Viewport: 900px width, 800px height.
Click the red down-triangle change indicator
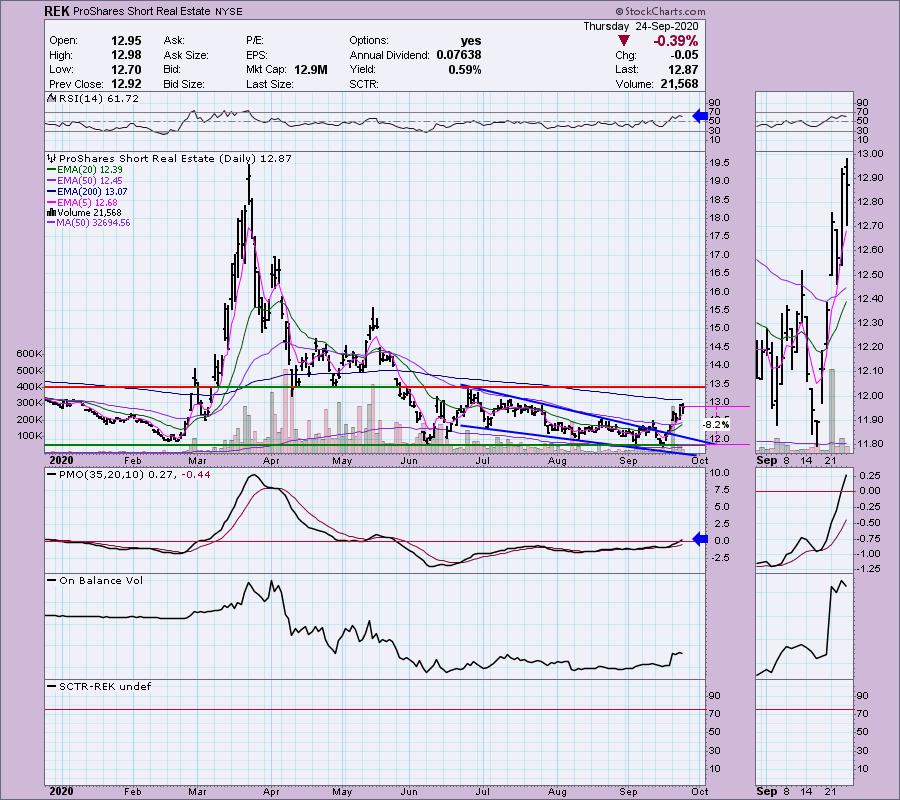coord(624,41)
